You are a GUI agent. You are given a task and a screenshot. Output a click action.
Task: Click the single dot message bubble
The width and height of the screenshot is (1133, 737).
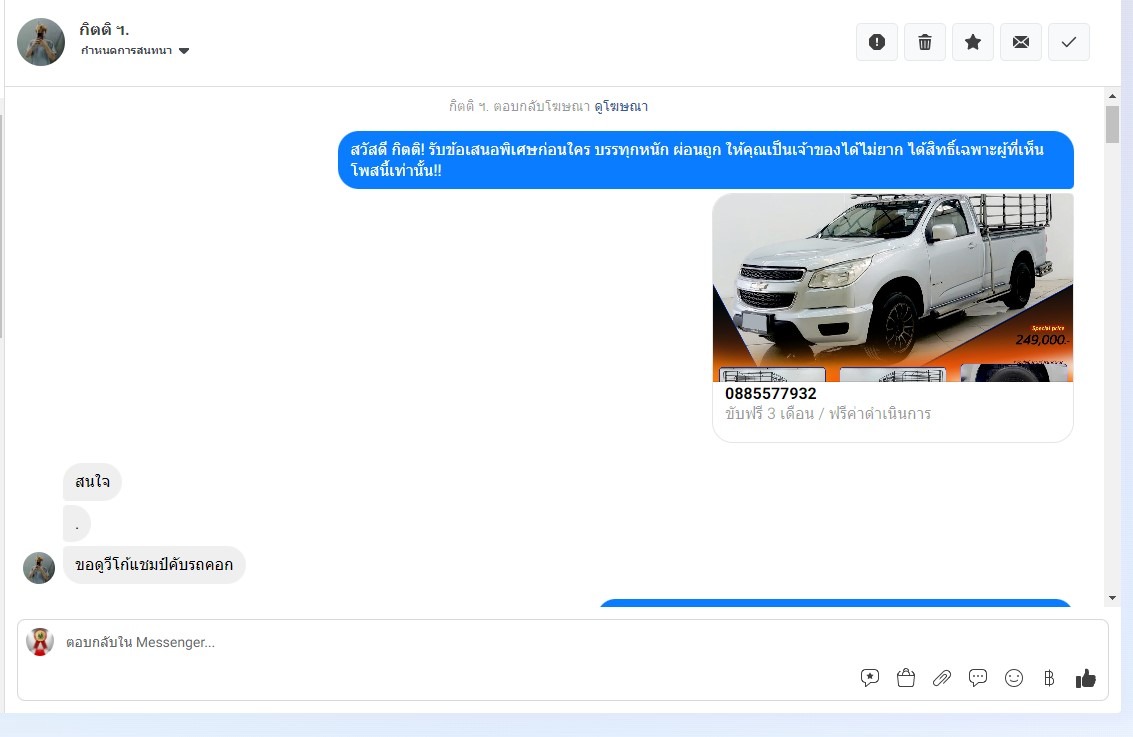77,524
